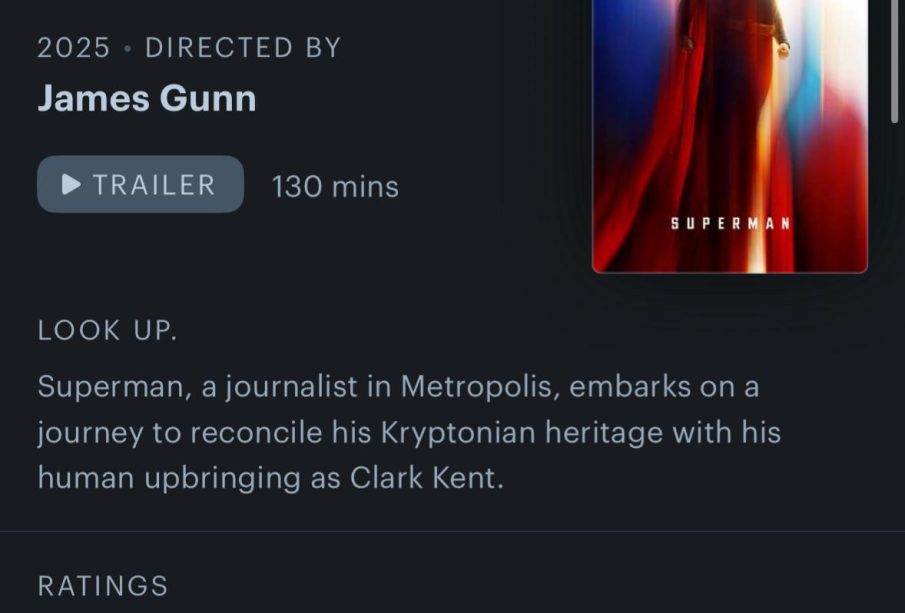905x613 pixels.
Task: Click the dot separator after 2025
Action: tap(127, 48)
